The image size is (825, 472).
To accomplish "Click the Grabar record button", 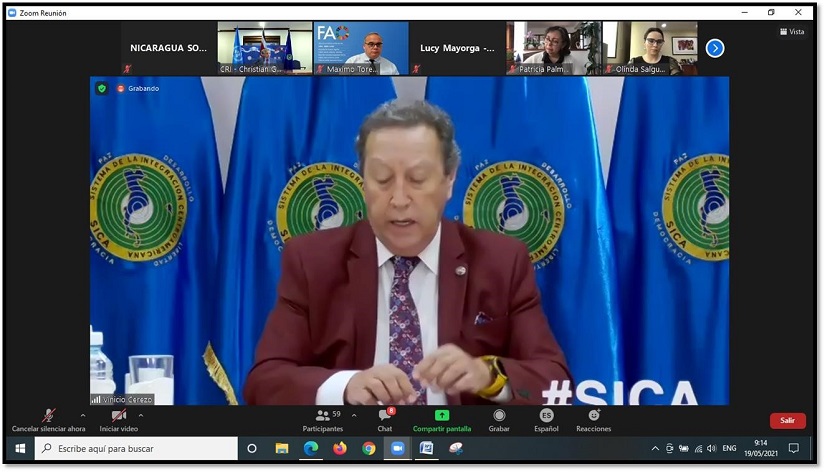I will (x=499, y=420).
